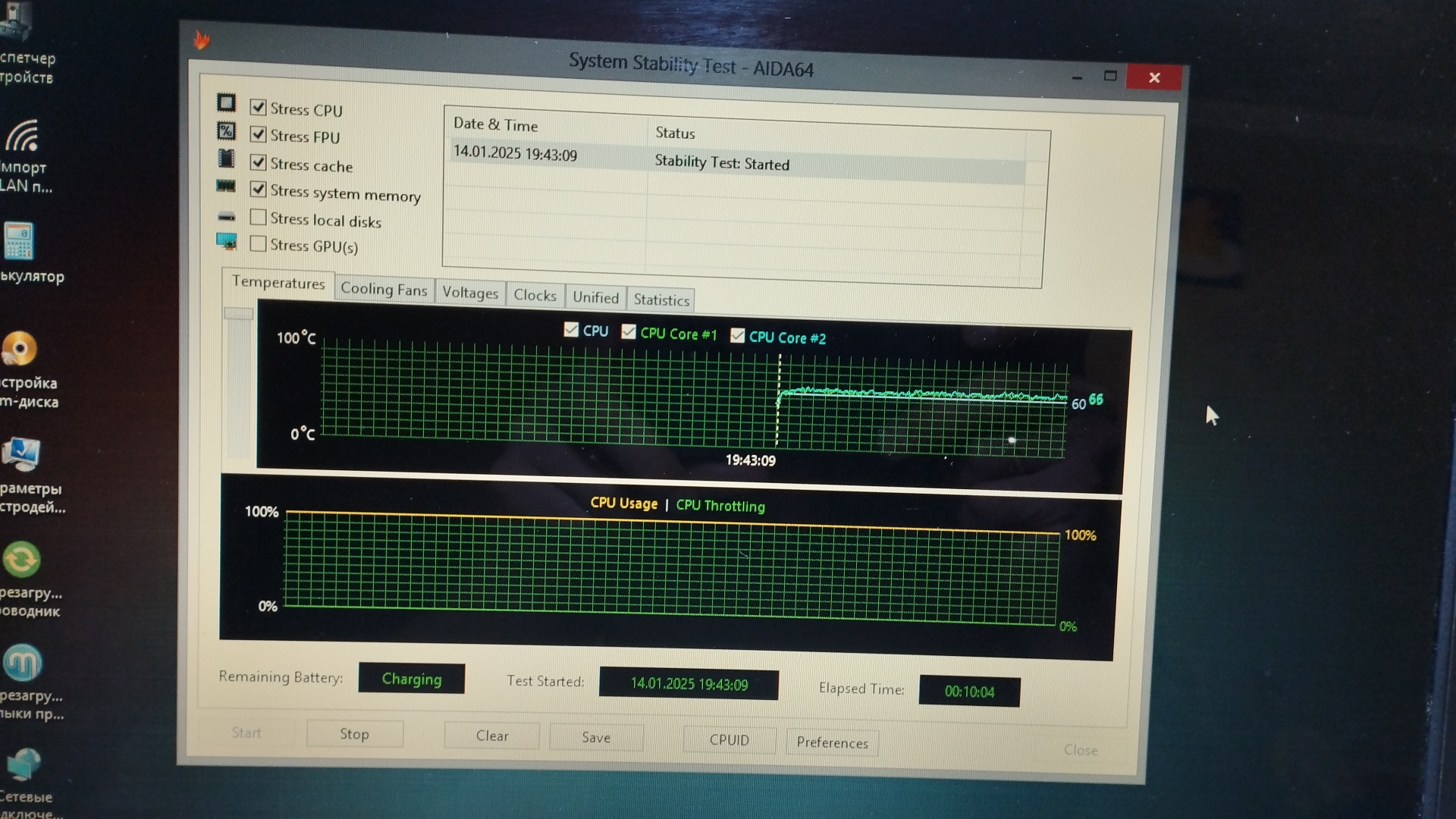Click the Elapsed Time 00:10:04 field
Image resolution: width=1456 pixels, height=819 pixels.
coord(969,692)
